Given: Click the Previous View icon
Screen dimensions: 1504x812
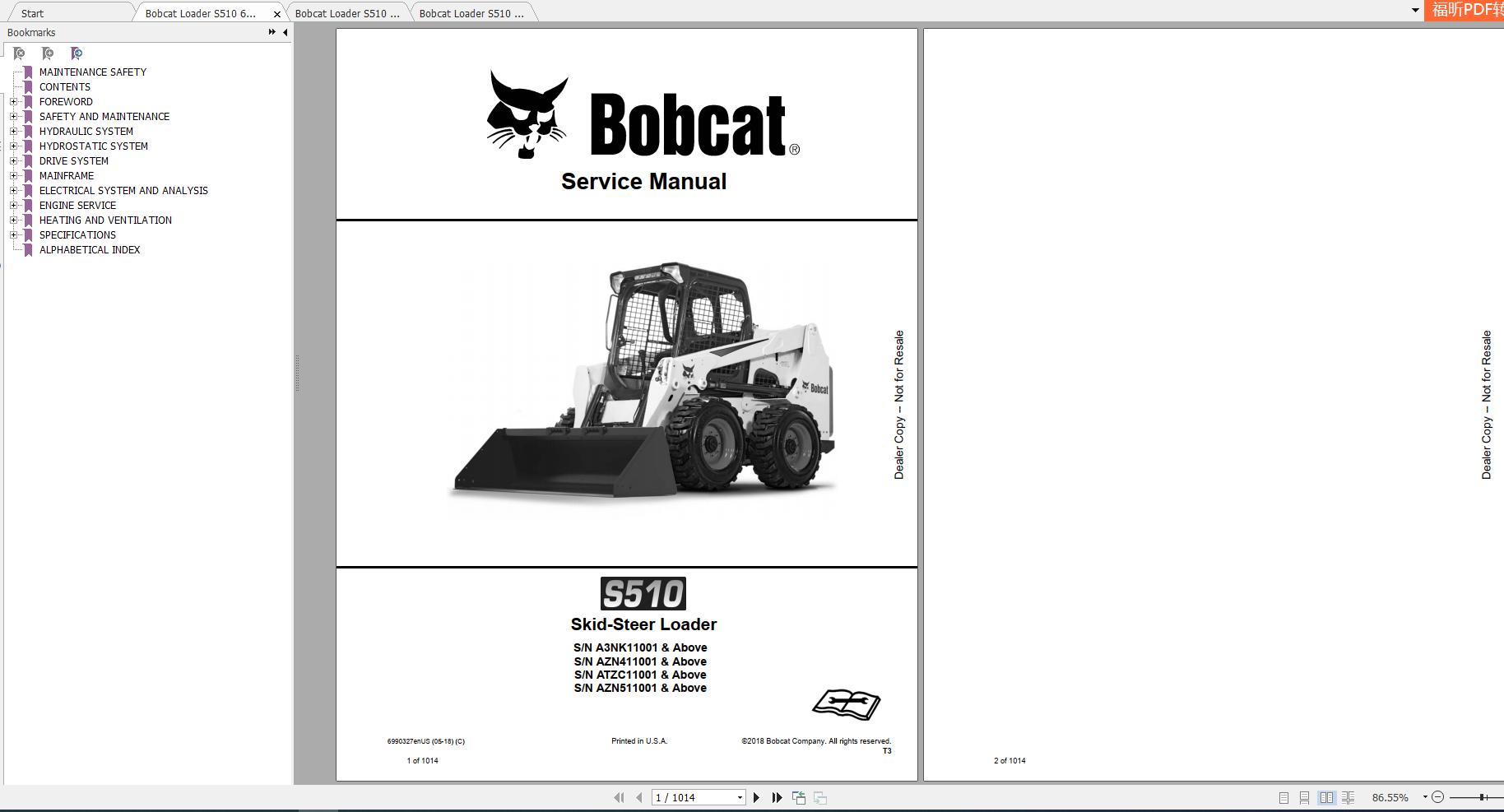Looking at the screenshot, I should pos(798,796).
